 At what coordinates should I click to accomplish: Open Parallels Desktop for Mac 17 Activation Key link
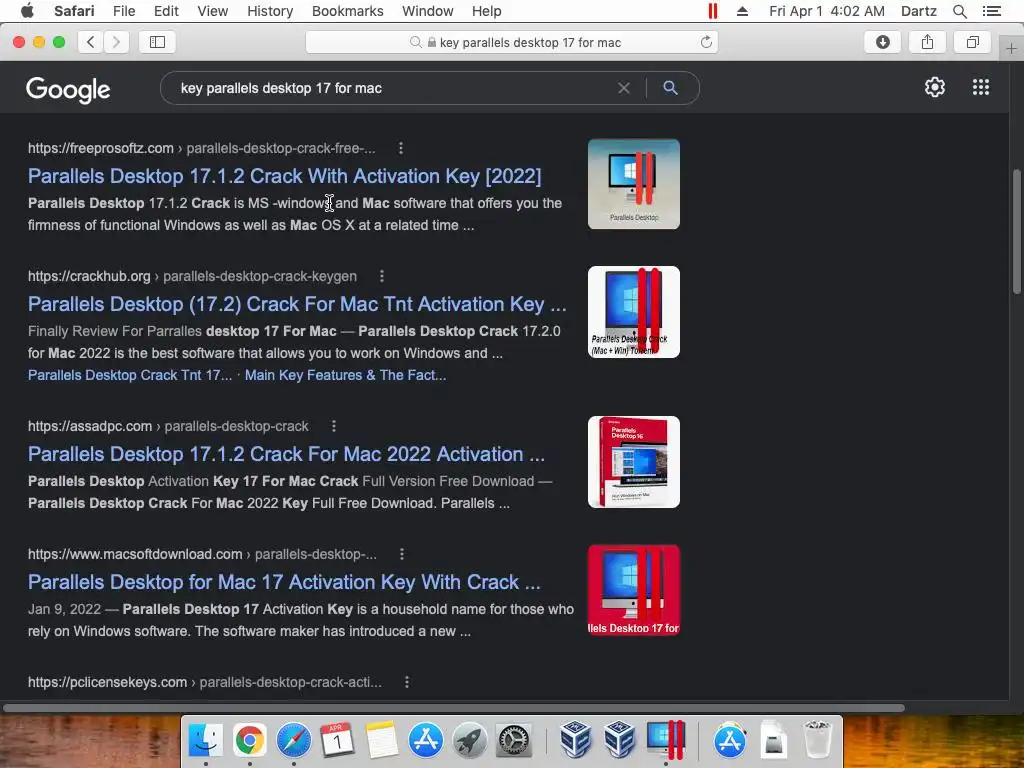(284, 583)
